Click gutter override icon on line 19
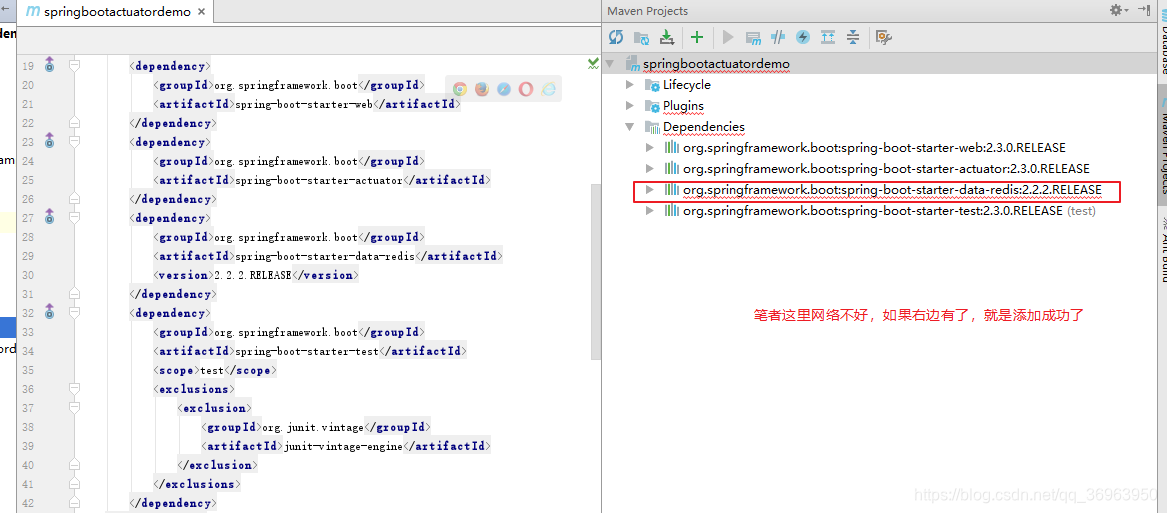Viewport: 1167px width, 513px height. pyautogui.click(x=49, y=64)
